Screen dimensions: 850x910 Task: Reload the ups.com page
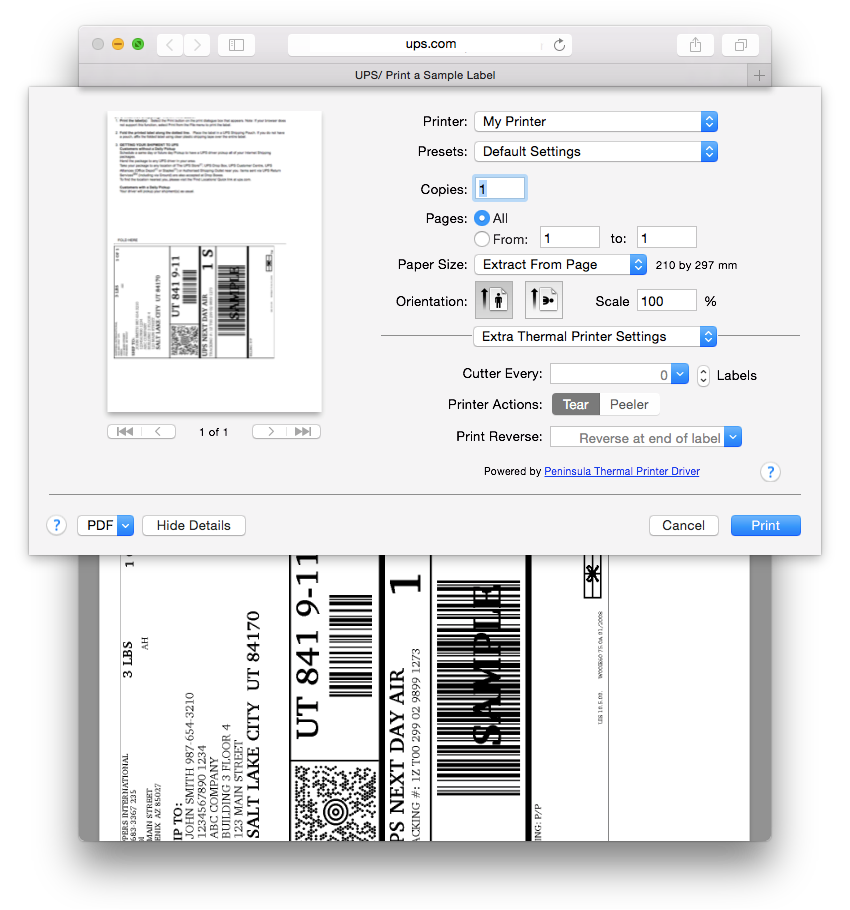559,45
